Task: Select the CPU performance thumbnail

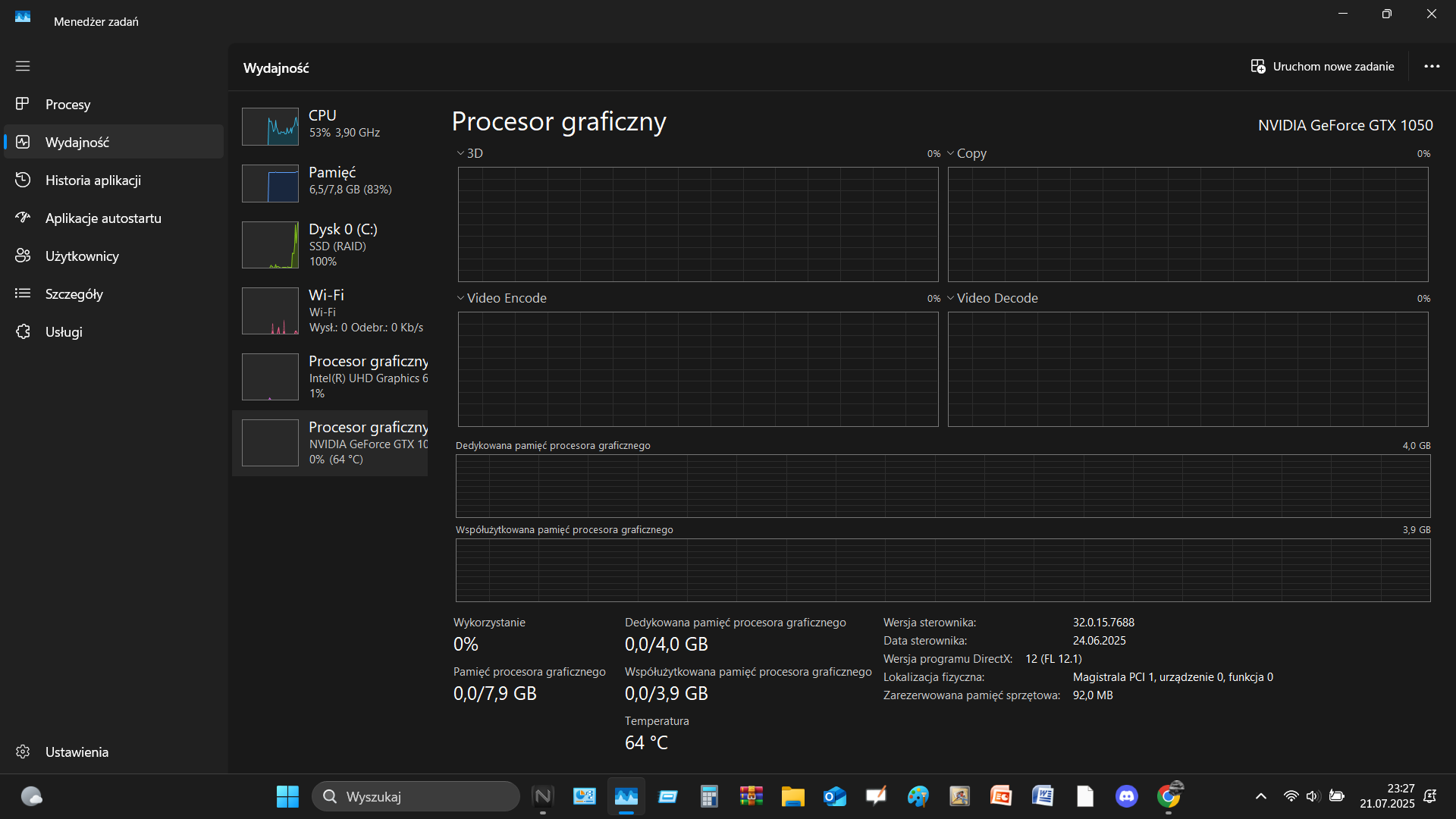Action: (x=270, y=127)
